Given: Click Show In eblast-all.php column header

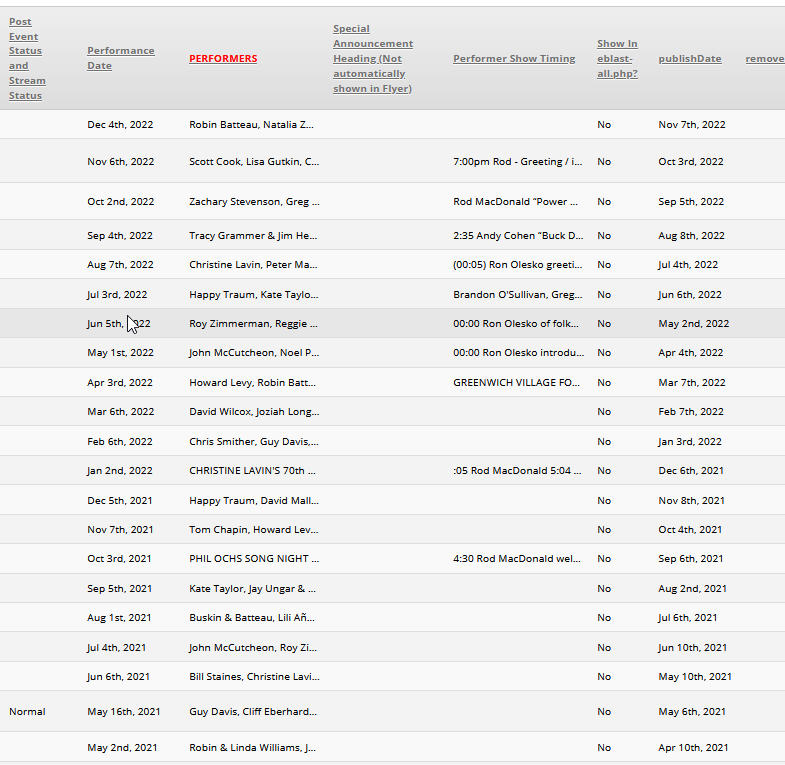Looking at the screenshot, I should point(617,58).
